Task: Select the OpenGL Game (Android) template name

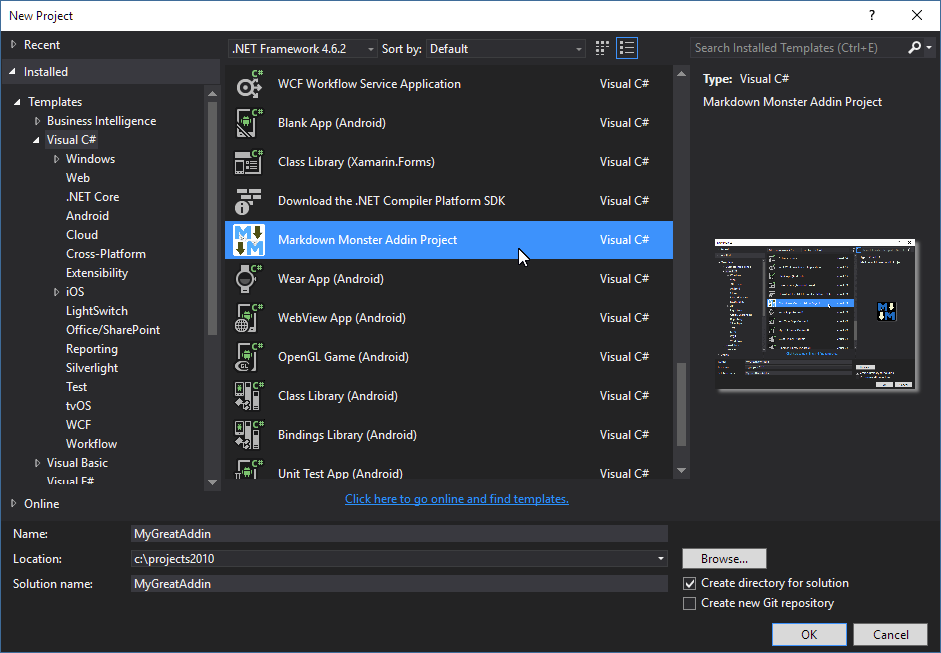Action: tap(343, 357)
